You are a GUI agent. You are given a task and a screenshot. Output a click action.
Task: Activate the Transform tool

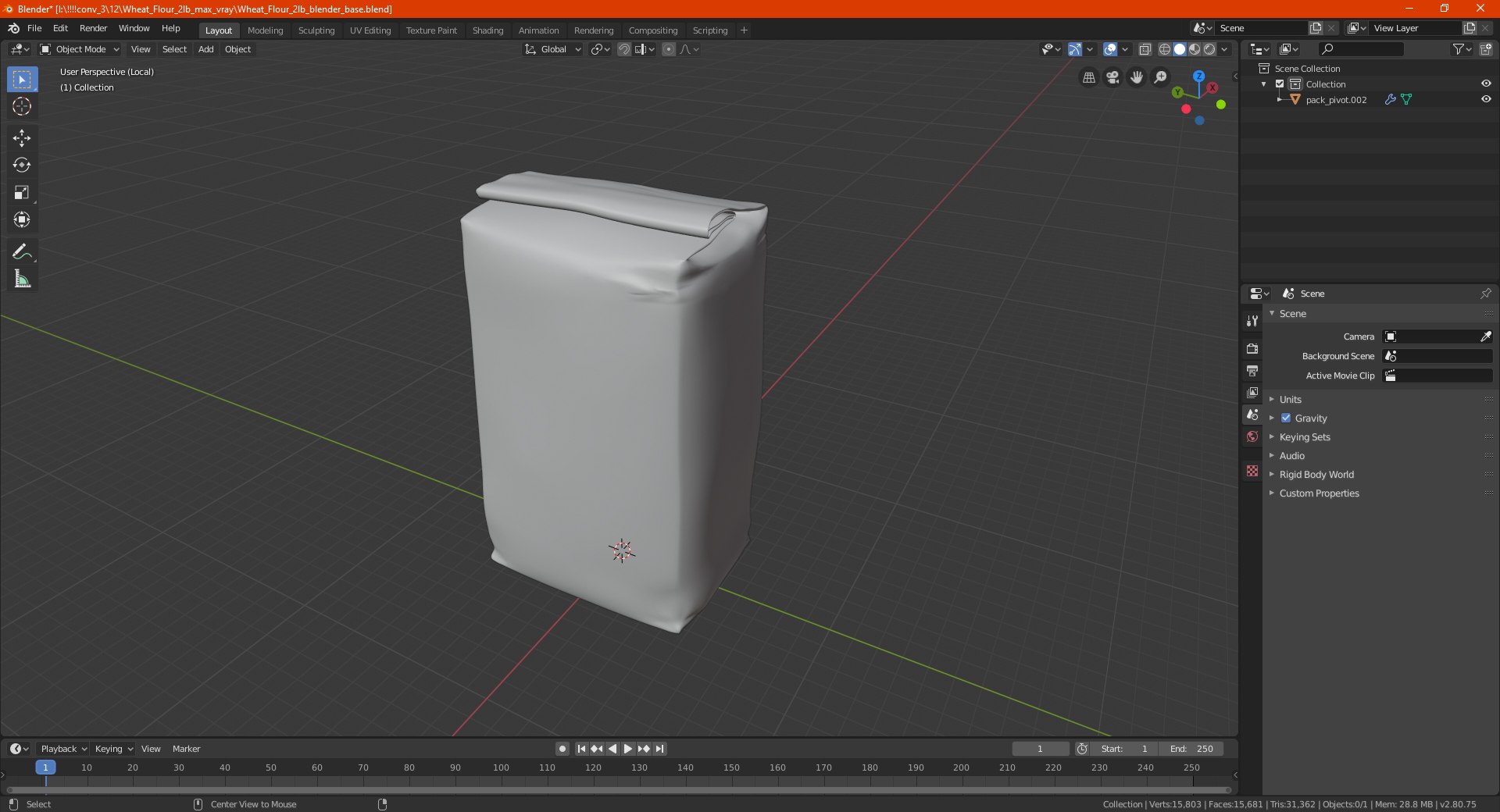22,219
